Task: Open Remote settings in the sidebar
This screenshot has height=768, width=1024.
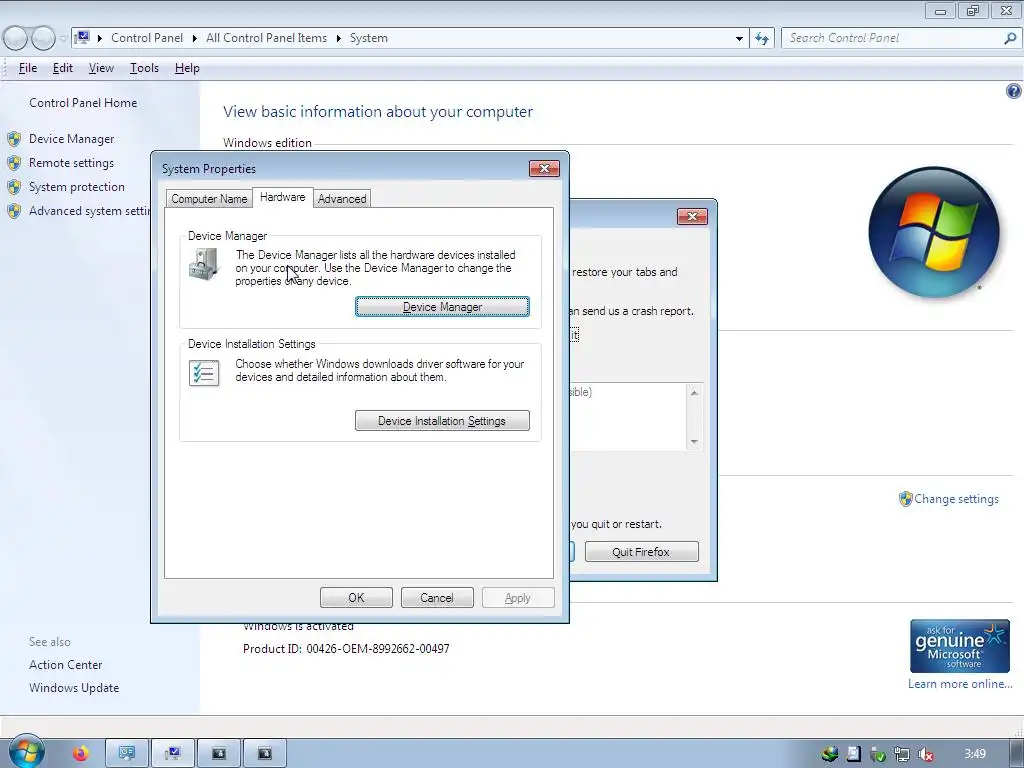Action: 71,163
